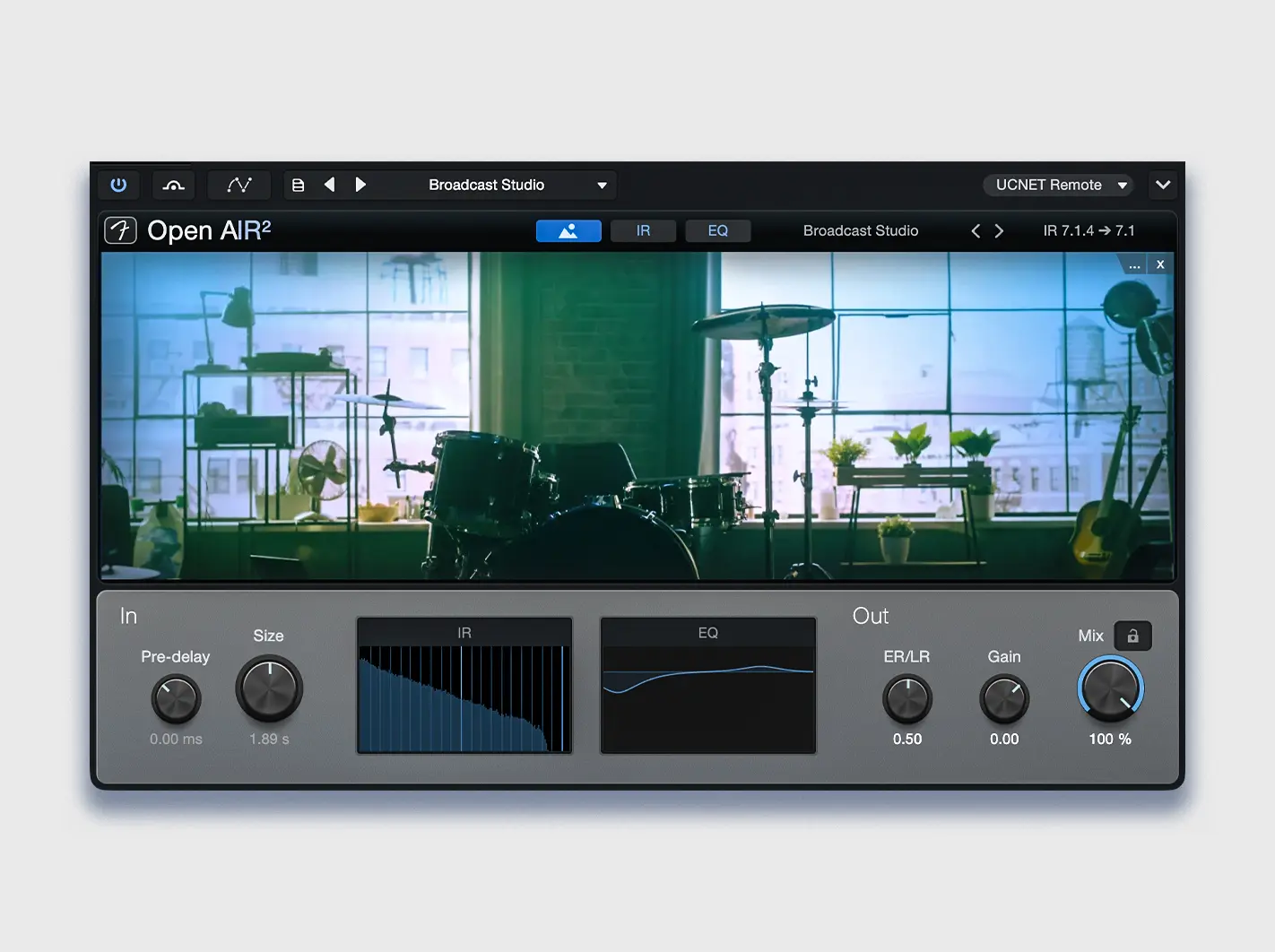The height and width of the screenshot is (952, 1275).
Task: Click the sidechain arc icon in toolbar
Action: pyautogui.click(x=174, y=185)
